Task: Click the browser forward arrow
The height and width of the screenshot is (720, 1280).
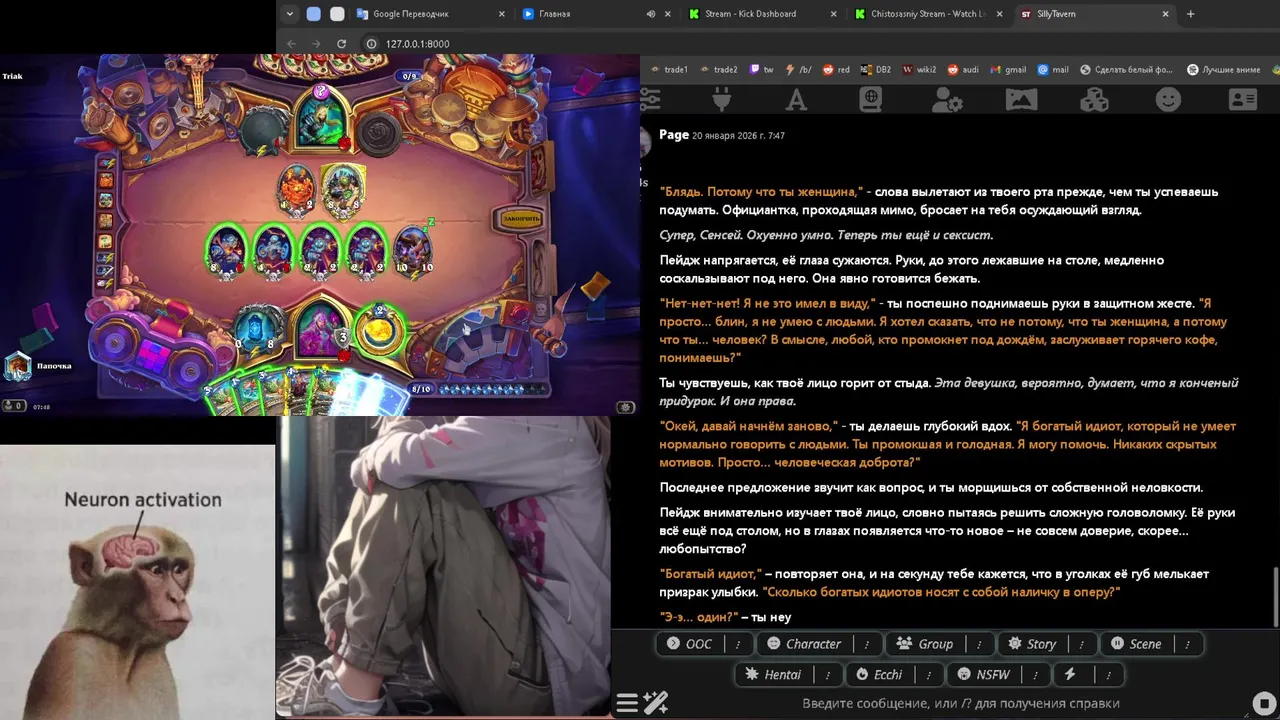Action: pos(316,44)
